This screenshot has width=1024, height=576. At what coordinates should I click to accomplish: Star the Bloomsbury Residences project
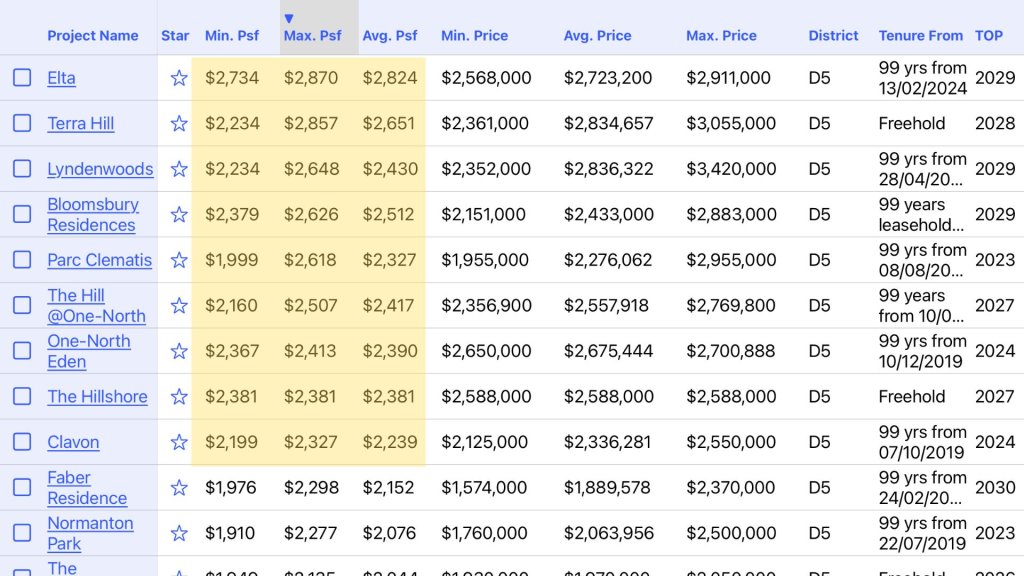179,215
